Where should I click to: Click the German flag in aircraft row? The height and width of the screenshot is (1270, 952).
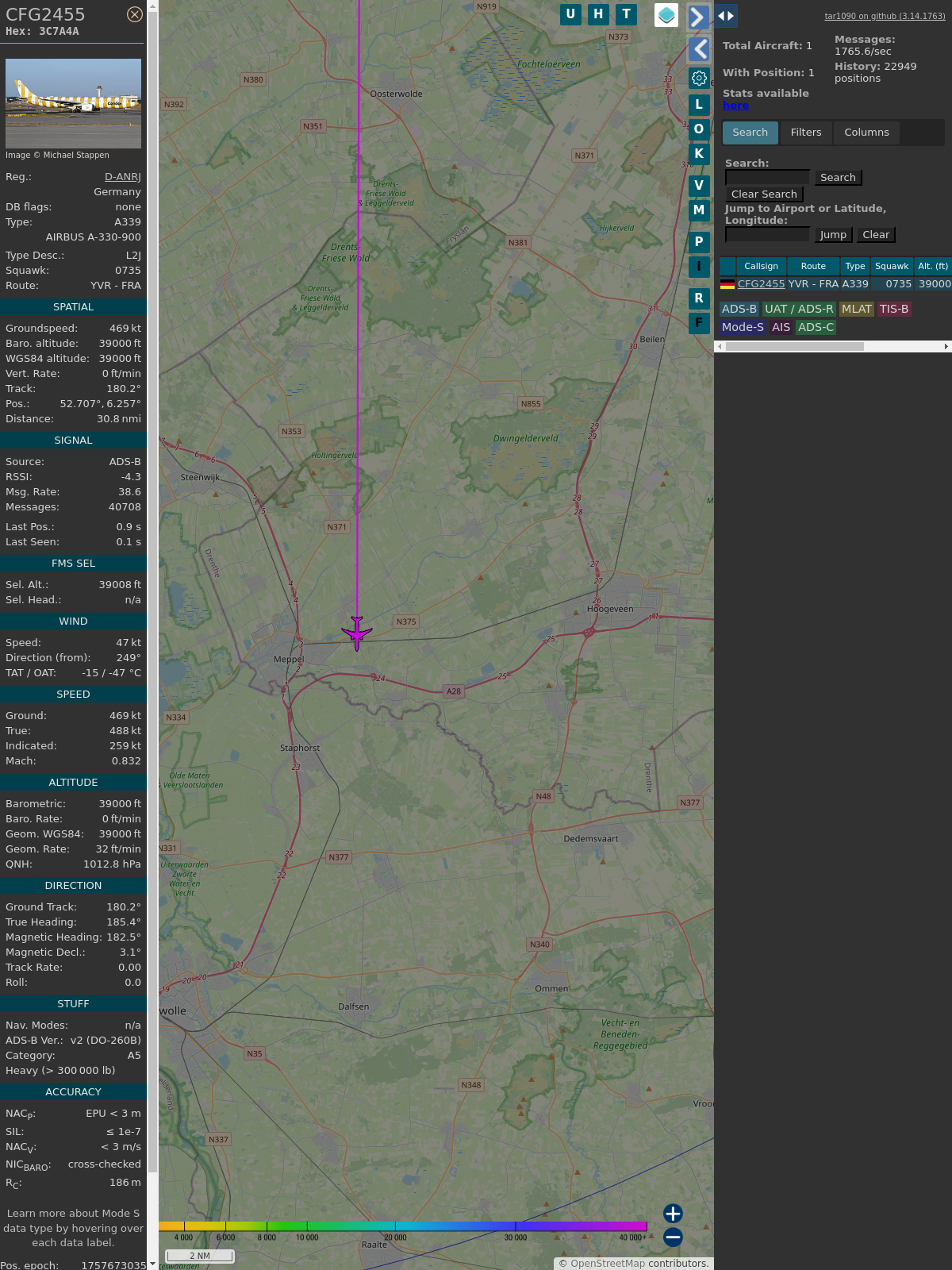pyautogui.click(x=727, y=284)
